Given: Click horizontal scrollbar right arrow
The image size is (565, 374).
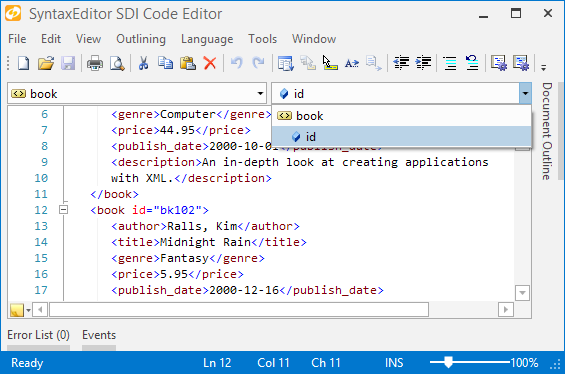Looking at the screenshot, I should pos(506,310).
